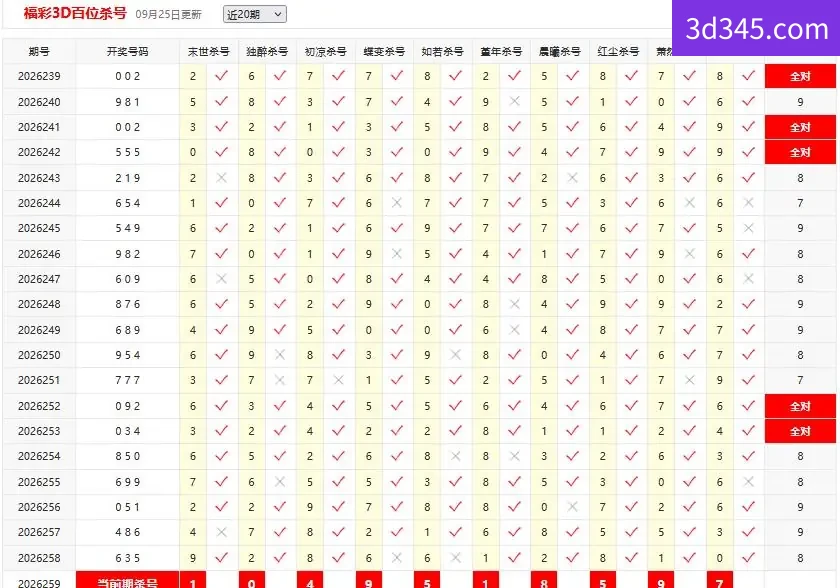
Task: Open the 近20期 period dropdown
Action: coord(254,14)
